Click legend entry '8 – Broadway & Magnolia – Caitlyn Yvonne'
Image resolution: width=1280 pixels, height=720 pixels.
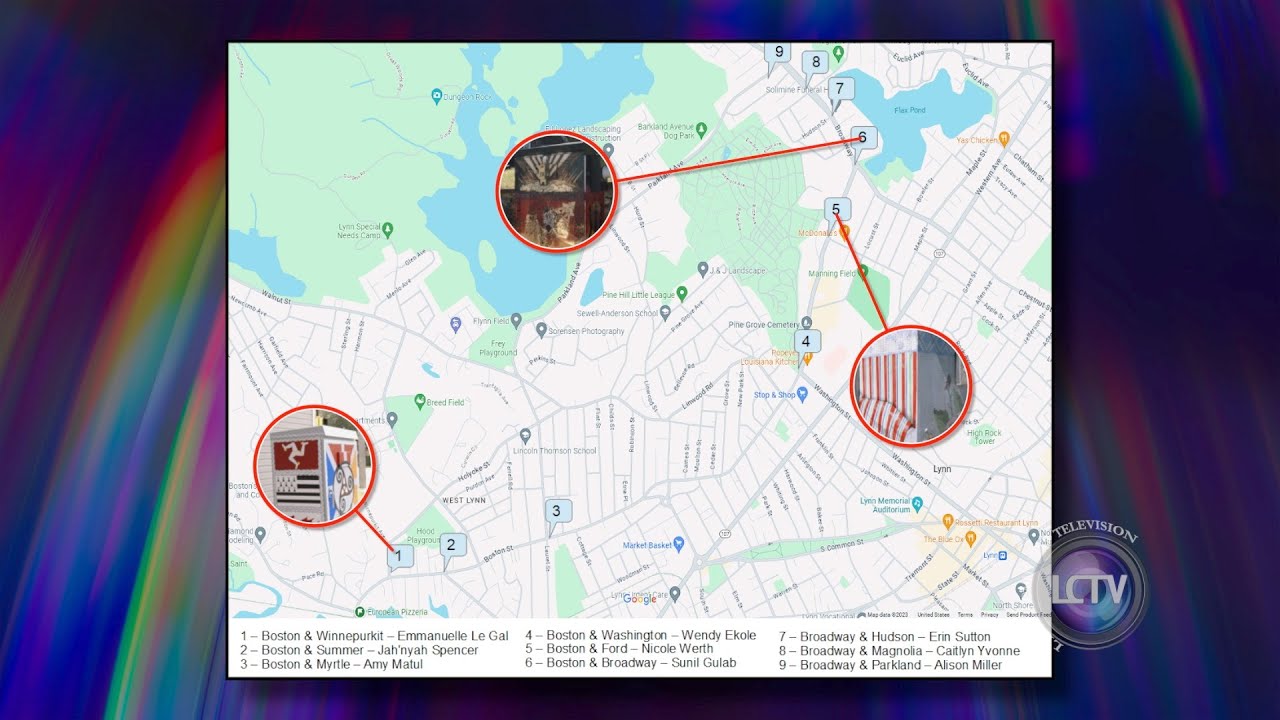[x=900, y=651]
